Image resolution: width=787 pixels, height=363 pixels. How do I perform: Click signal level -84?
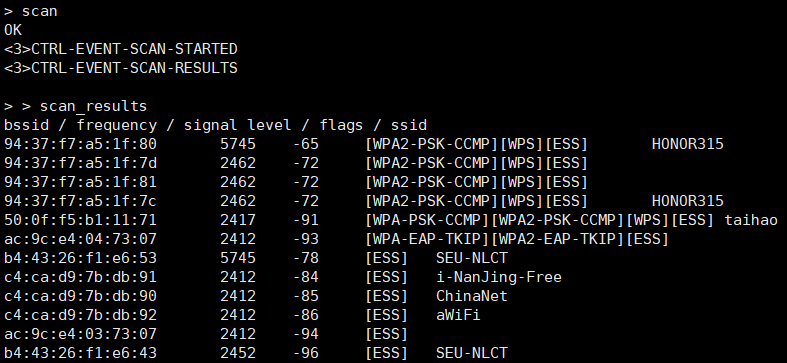point(306,277)
